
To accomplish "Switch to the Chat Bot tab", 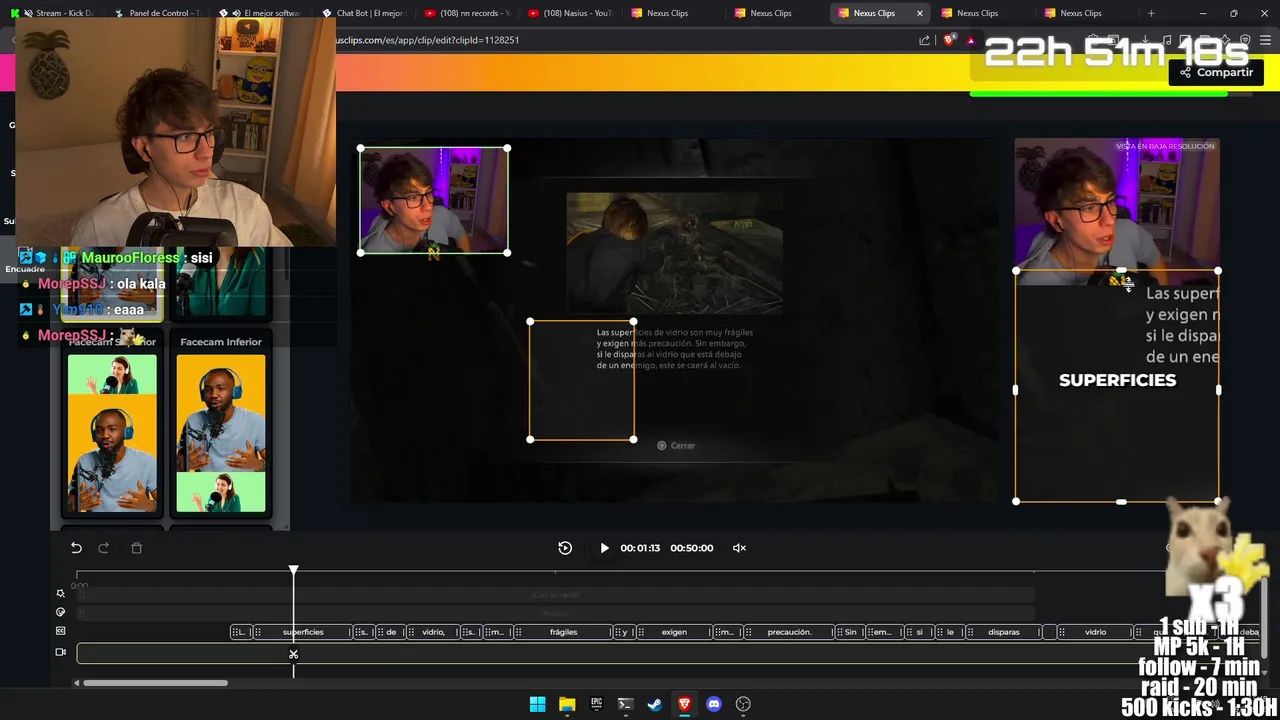I will pos(362,13).
